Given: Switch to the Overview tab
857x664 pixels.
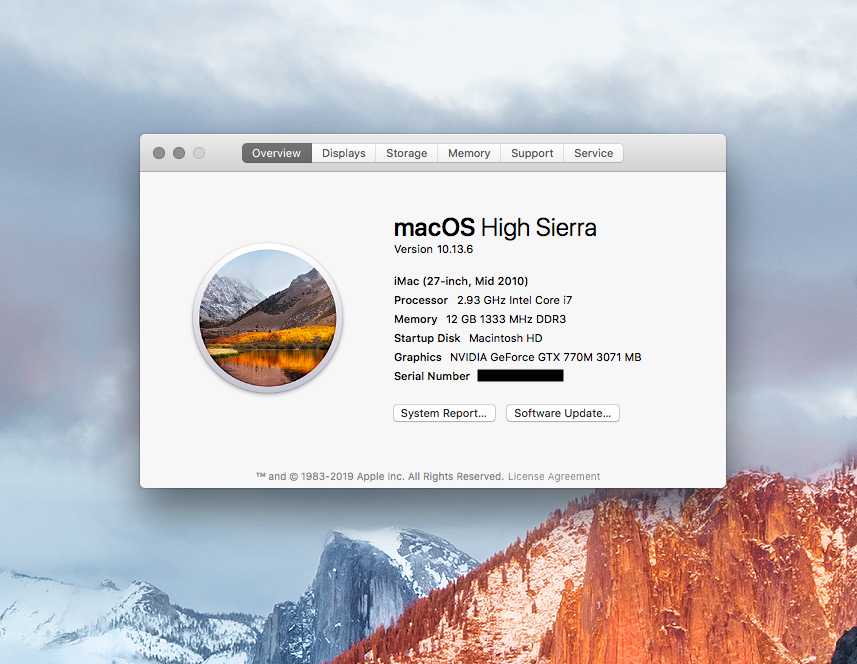Looking at the screenshot, I should (277, 153).
